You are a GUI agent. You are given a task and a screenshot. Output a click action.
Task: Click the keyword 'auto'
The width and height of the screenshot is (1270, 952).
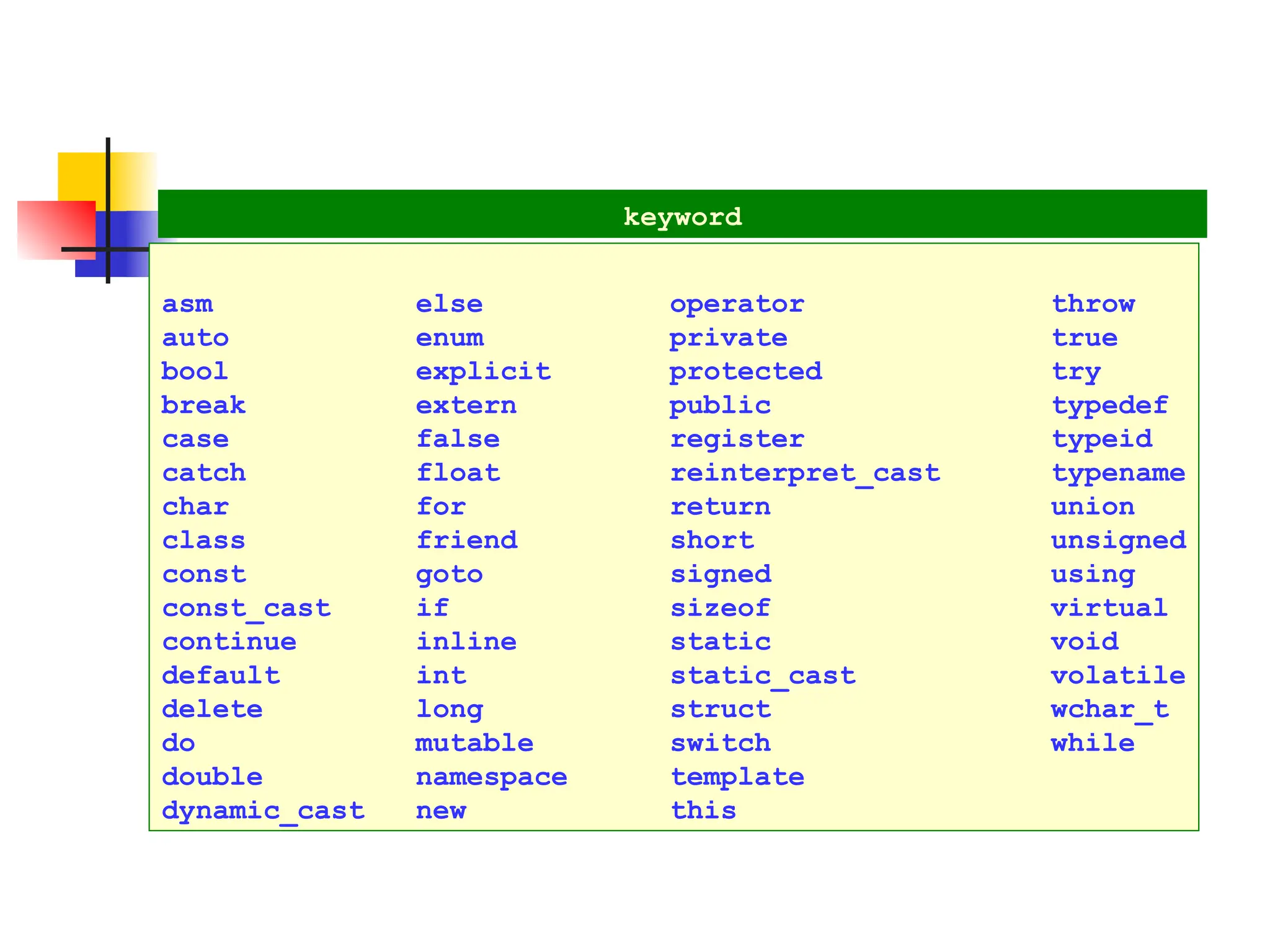tap(195, 338)
